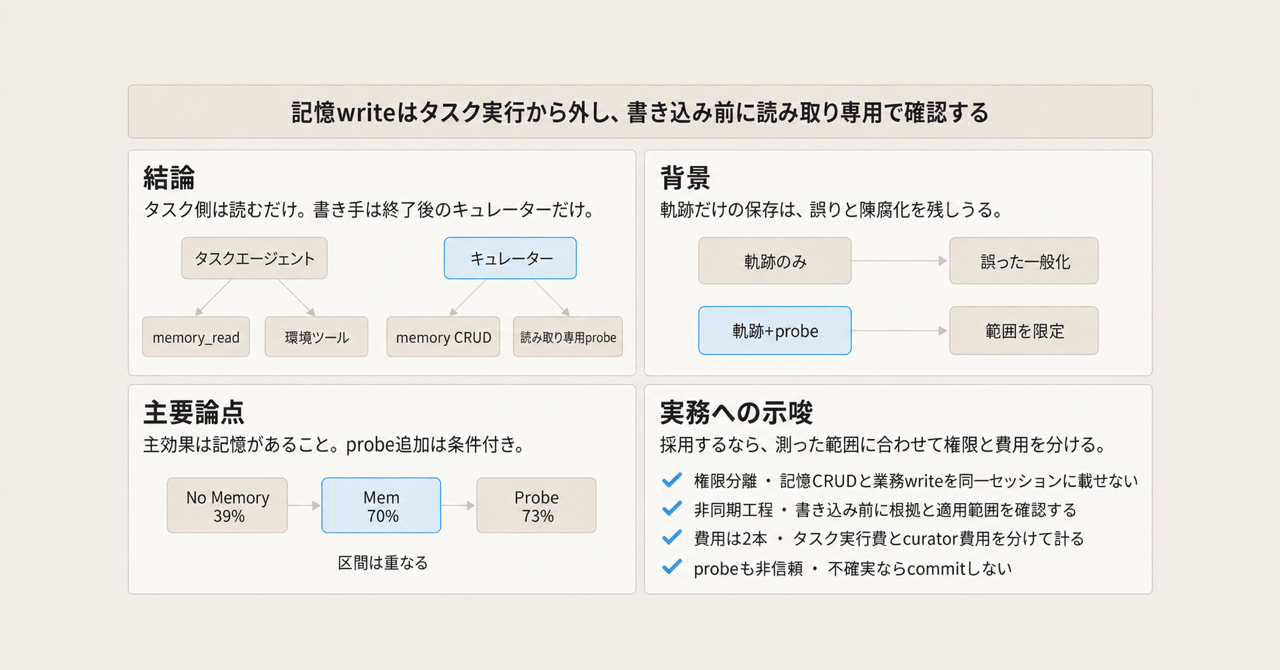Viewport: 1280px width, 670px height.
Task: Click the 誤った一般化 box
Action: click(1024, 261)
